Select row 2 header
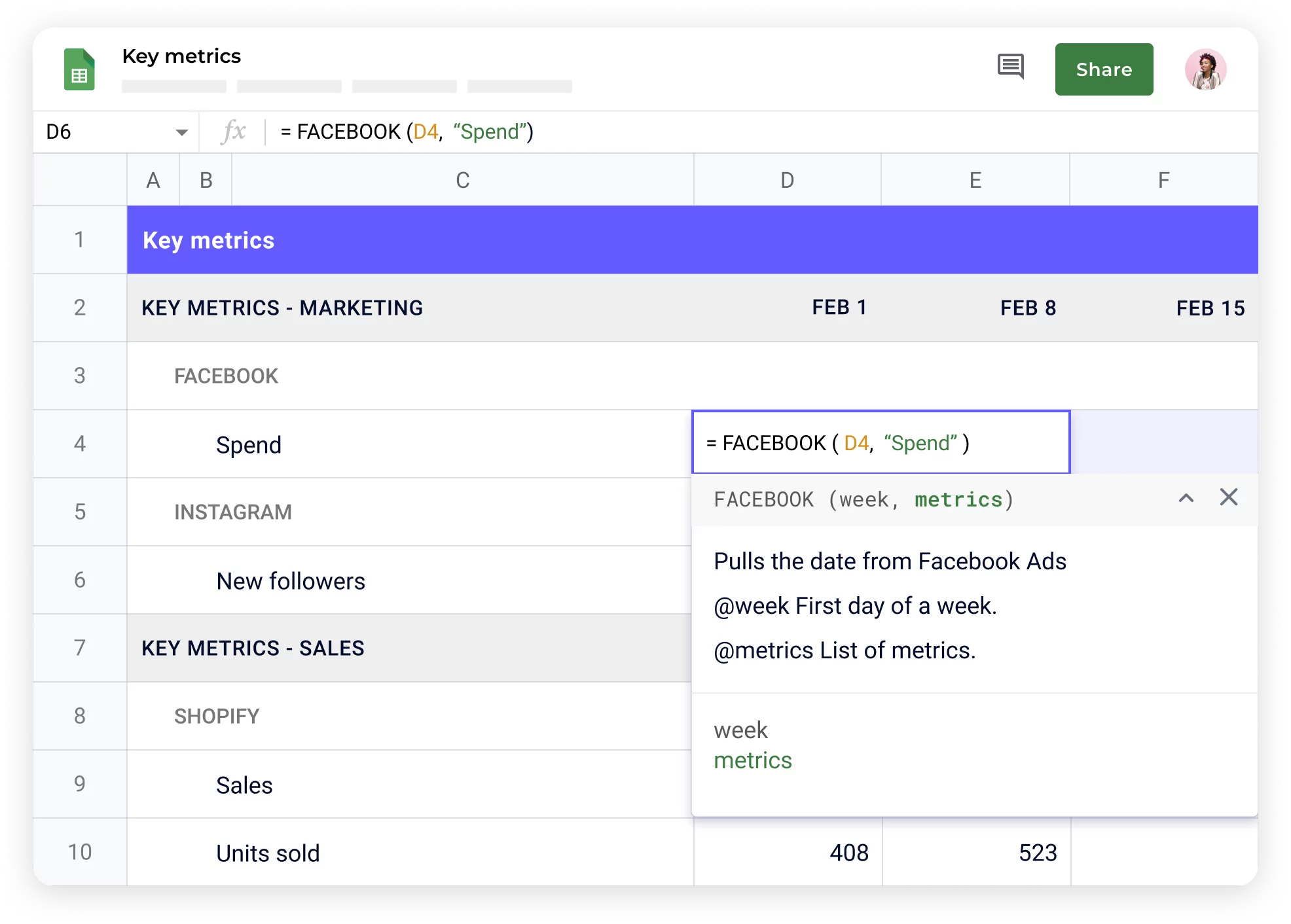The image size is (1291, 924). click(x=80, y=308)
